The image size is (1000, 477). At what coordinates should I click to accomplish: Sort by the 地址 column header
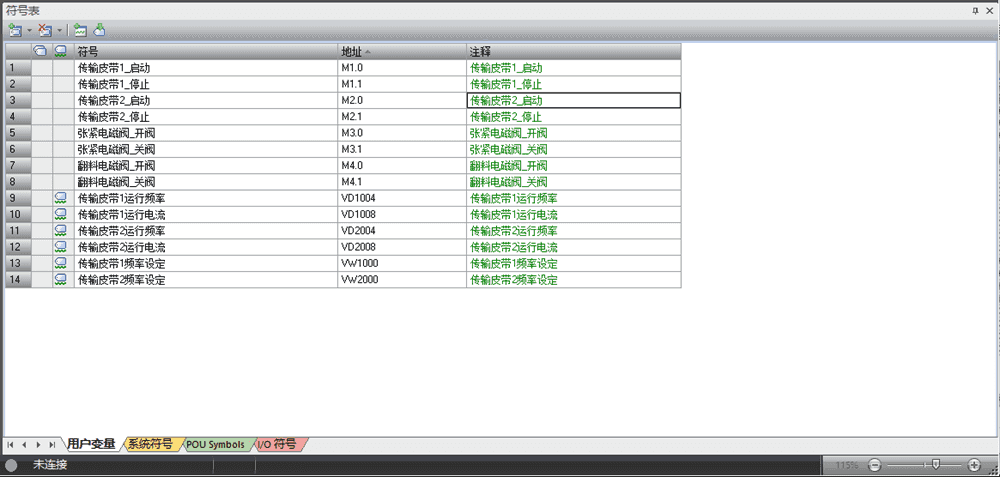tap(402, 51)
